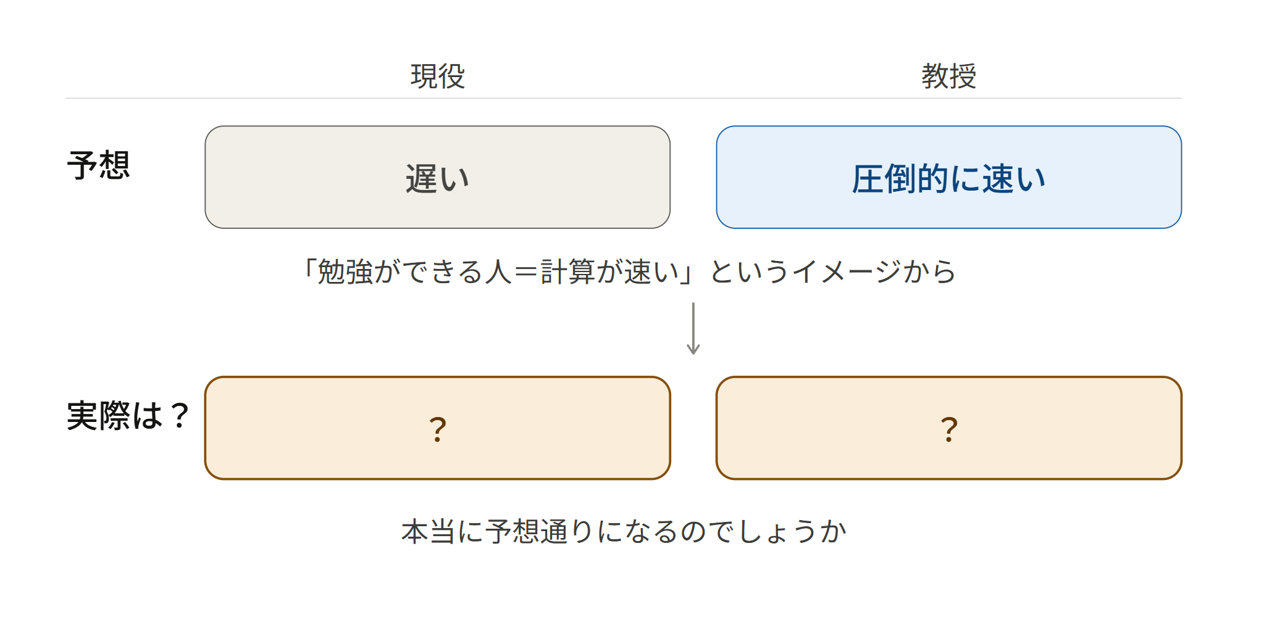Click the question mark under 現役

(x=438, y=429)
